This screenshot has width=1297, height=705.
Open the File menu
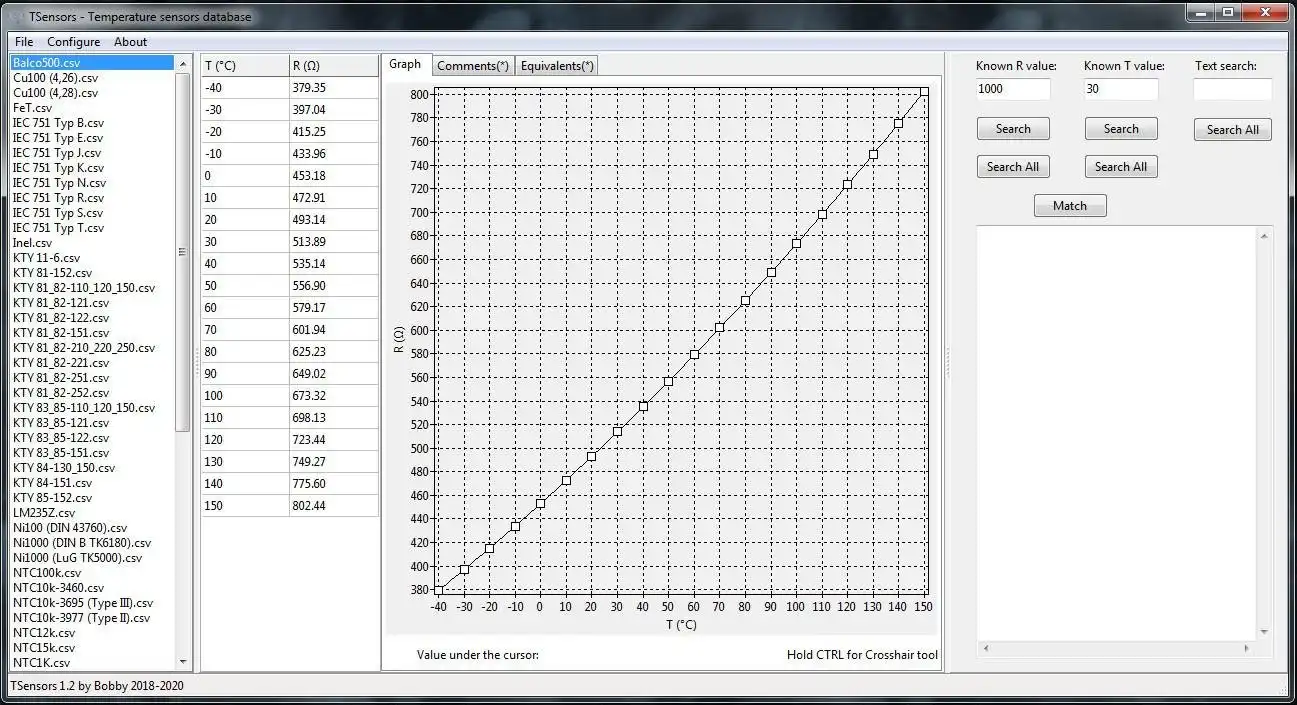[24, 42]
